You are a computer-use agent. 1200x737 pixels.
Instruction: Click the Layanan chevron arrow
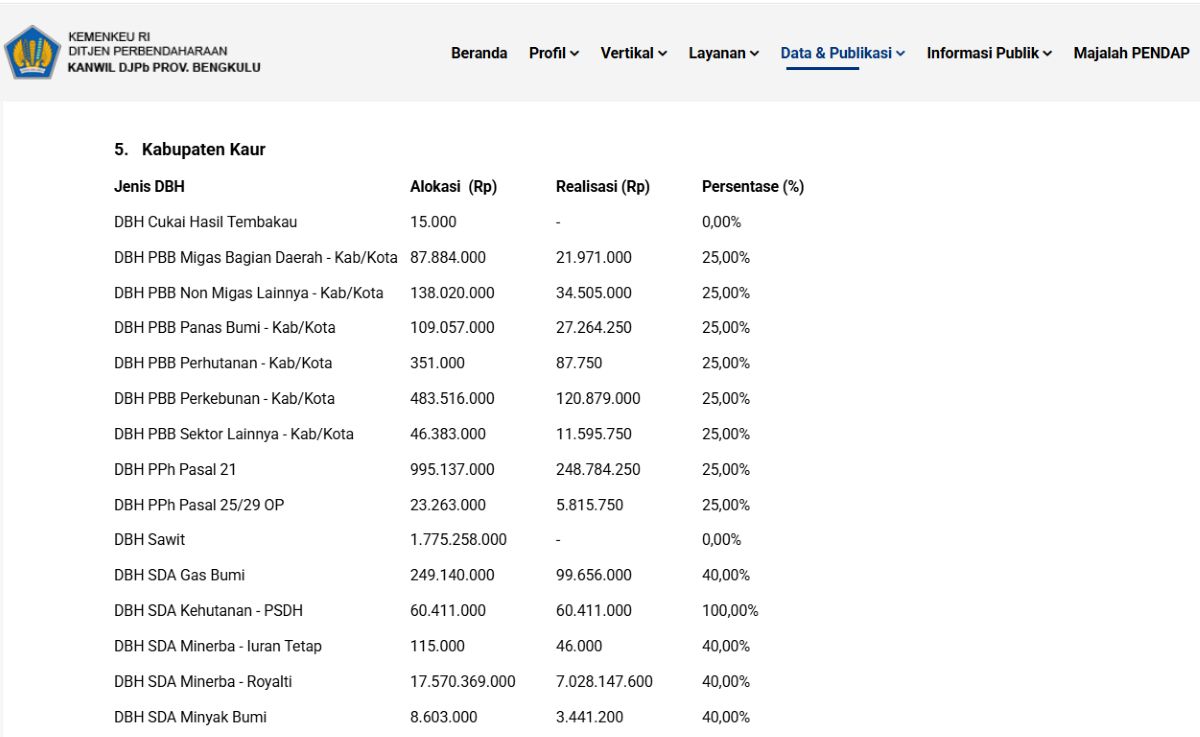pyautogui.click(x=755, y=54)
